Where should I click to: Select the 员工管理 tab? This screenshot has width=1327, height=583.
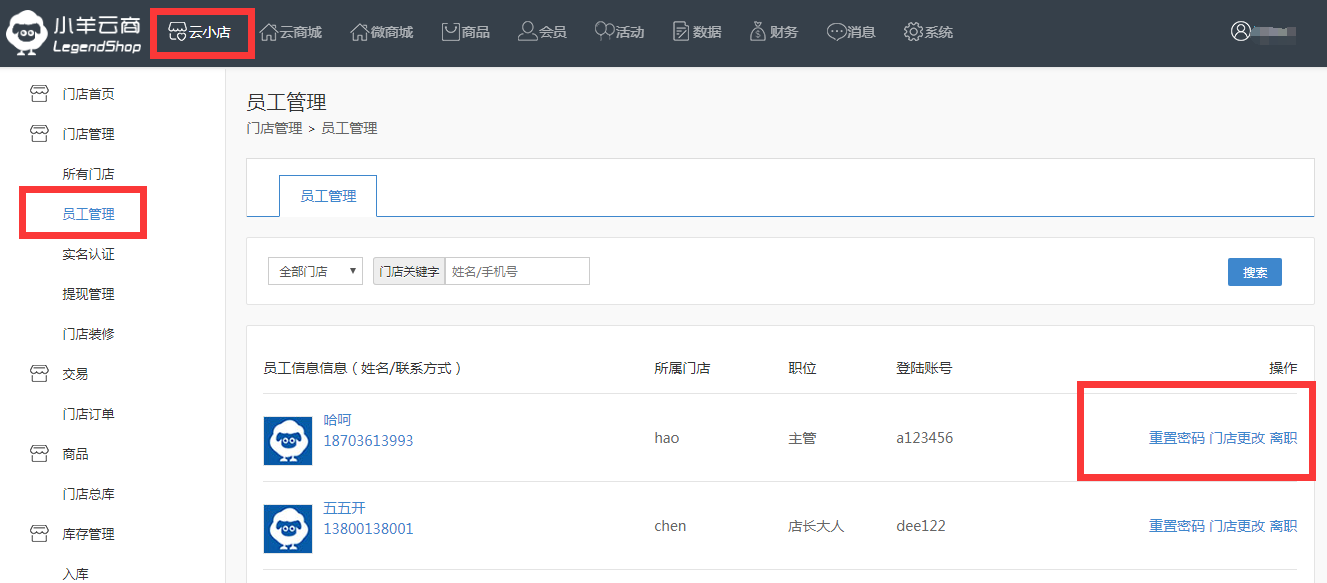pos(328,196)
